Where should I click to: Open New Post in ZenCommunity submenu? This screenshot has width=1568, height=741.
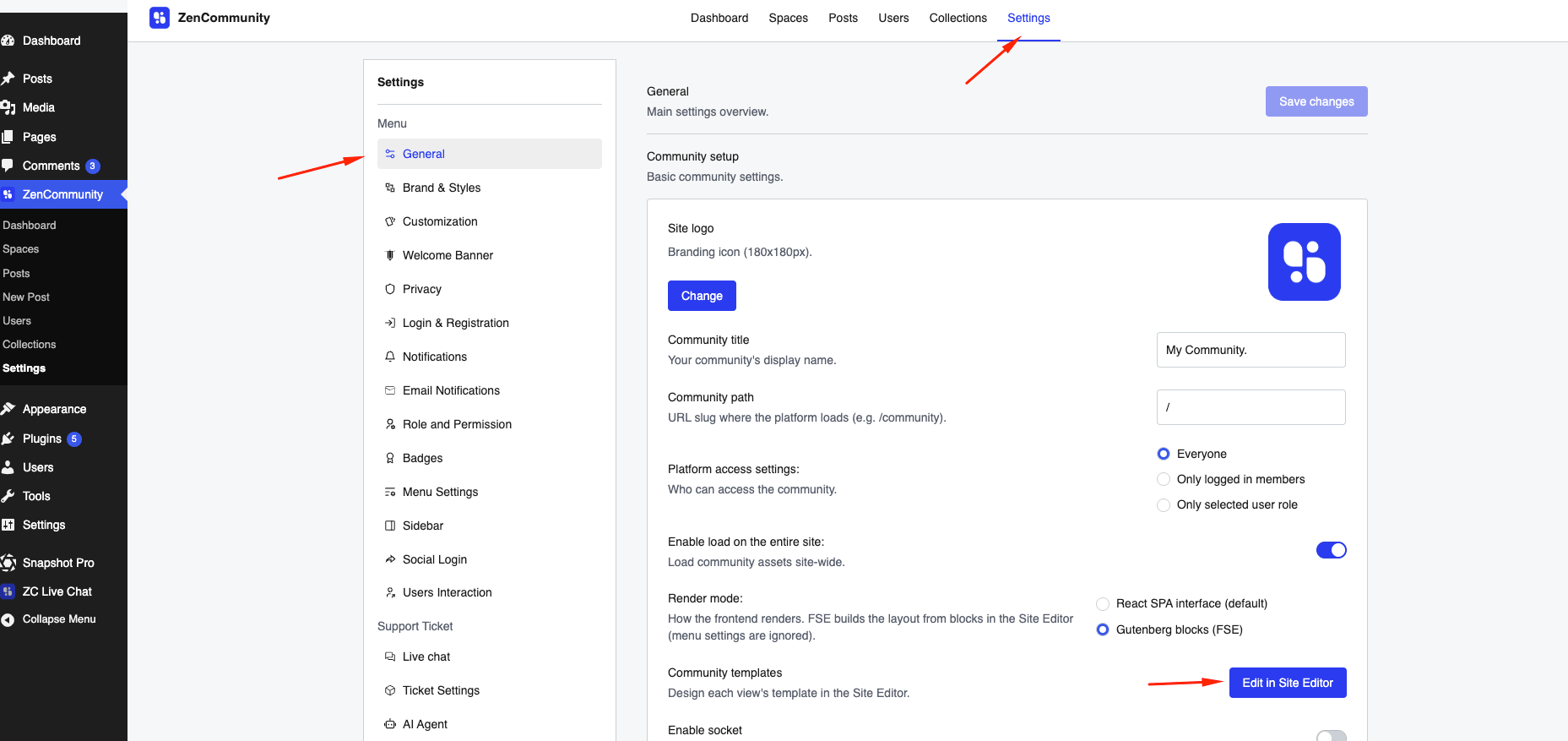point(26,297)
